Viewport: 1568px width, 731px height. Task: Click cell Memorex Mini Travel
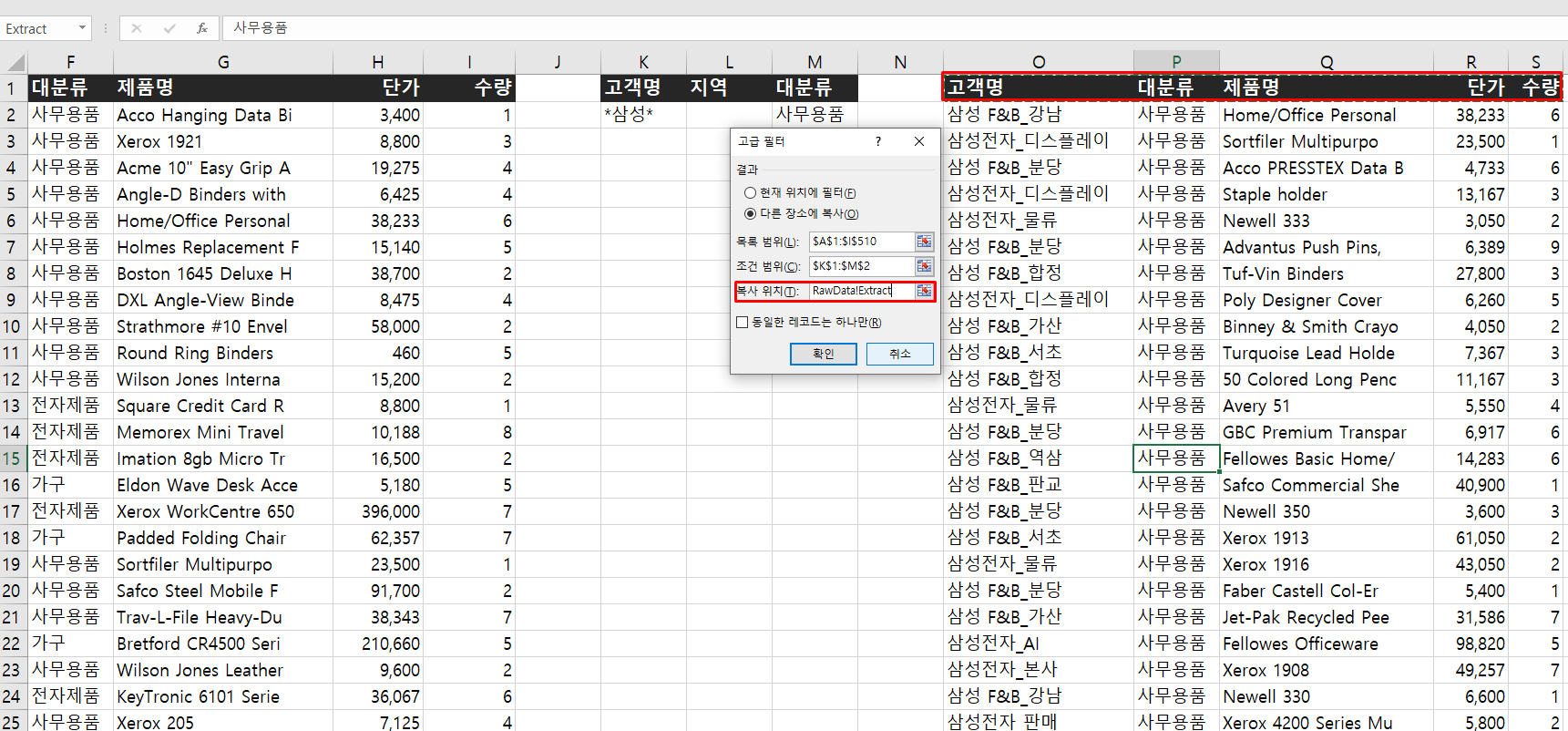223,432
